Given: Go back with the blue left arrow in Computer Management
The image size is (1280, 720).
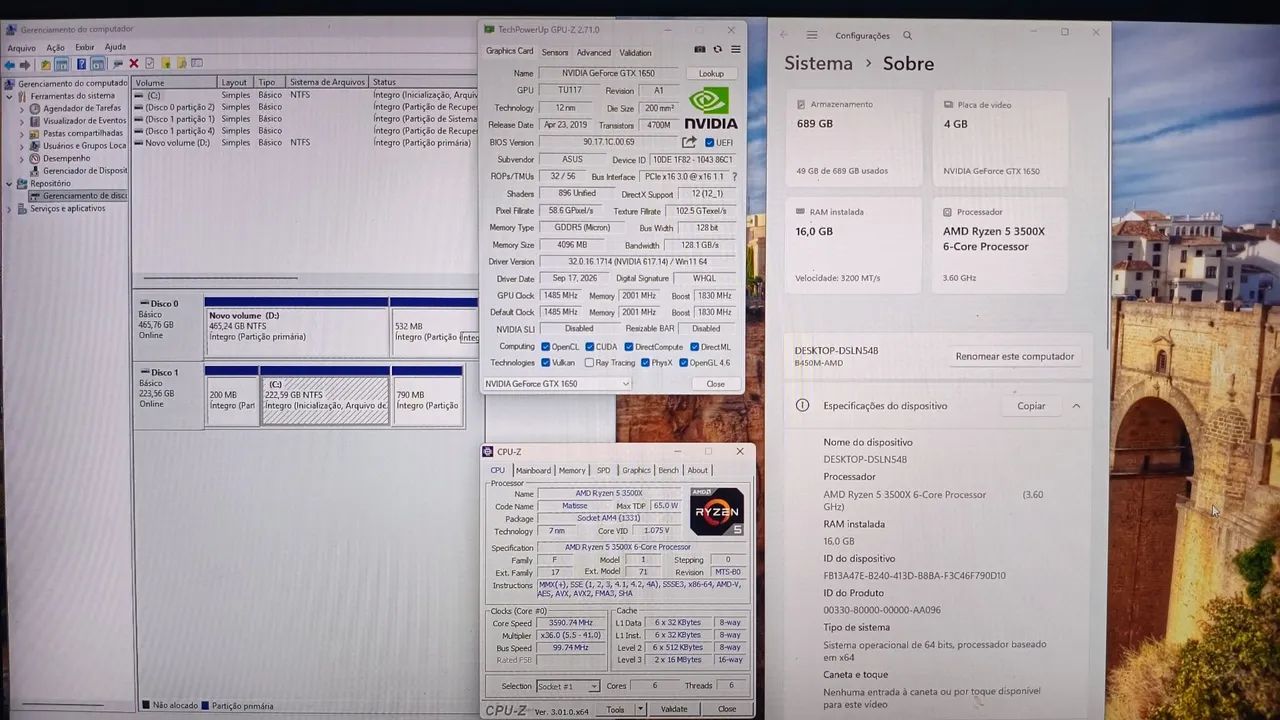Looking at the screenshot, I should coord(10,64).
